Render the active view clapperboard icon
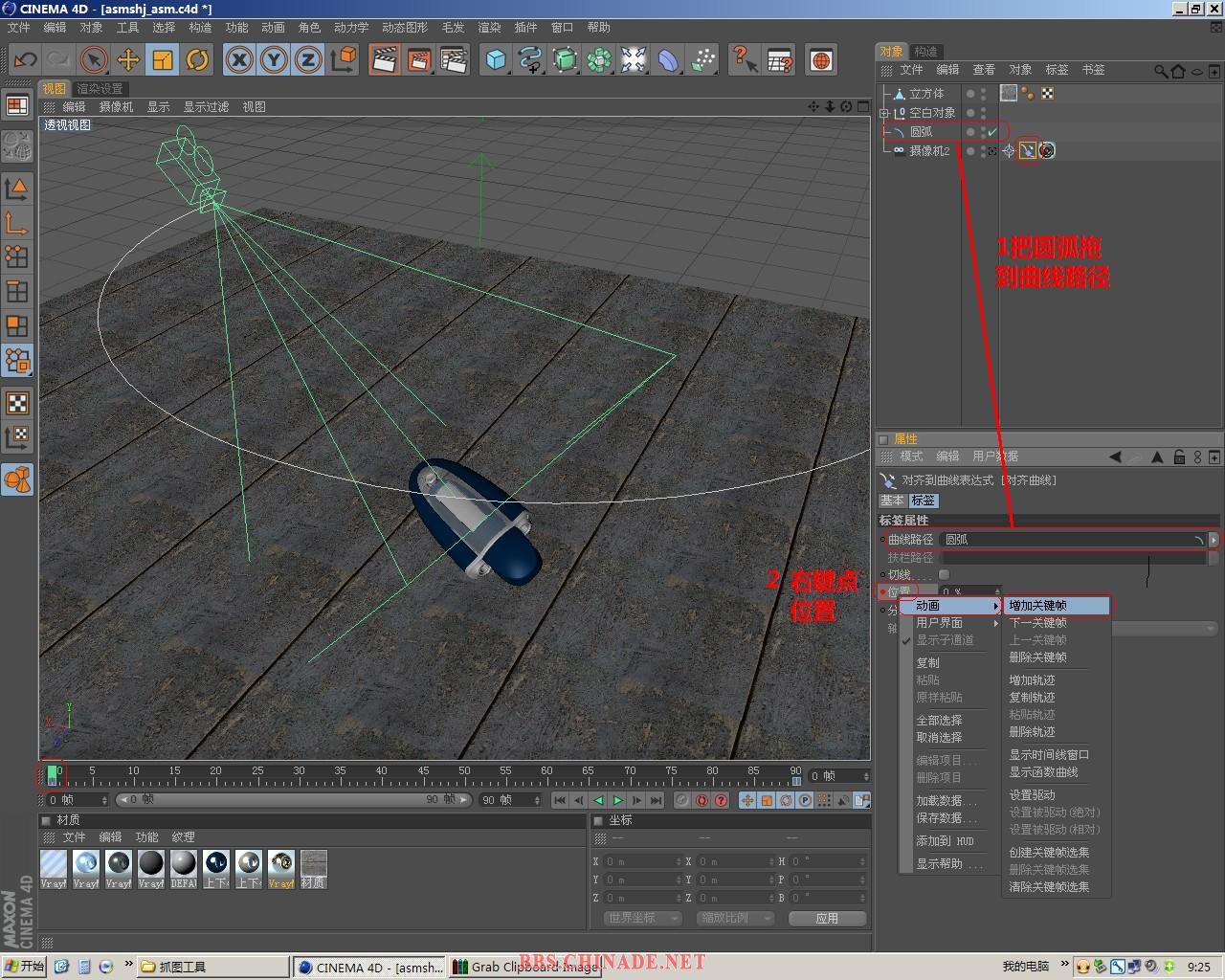This screenshot has height=980, width=1225. coord(384,60)
